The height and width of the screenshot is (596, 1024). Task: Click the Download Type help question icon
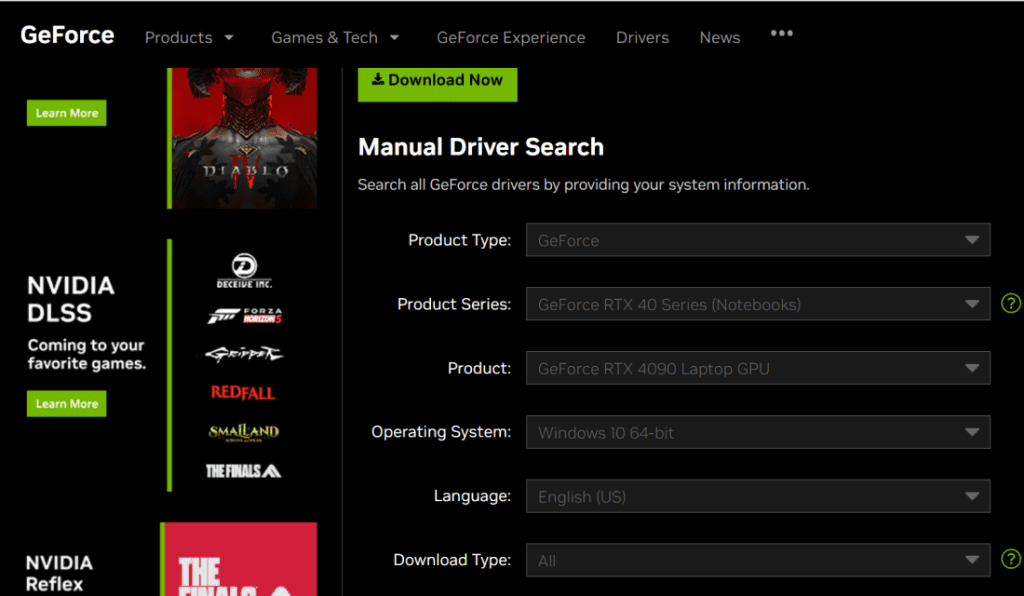click(1011, 560)
